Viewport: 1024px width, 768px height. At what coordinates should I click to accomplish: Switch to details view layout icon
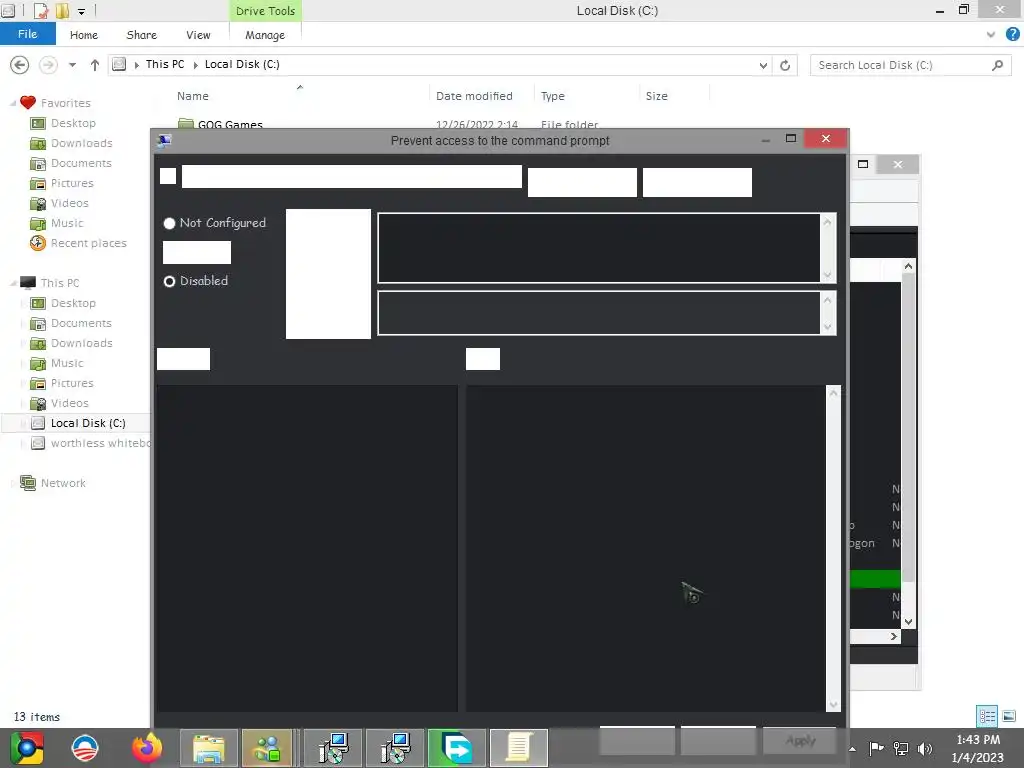tap(987, 716)
